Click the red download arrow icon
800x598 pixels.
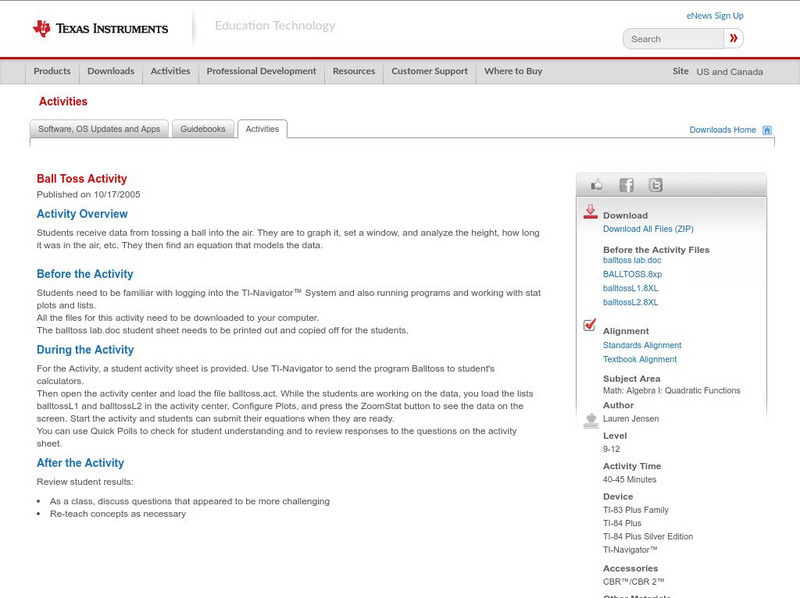point(590,212)
